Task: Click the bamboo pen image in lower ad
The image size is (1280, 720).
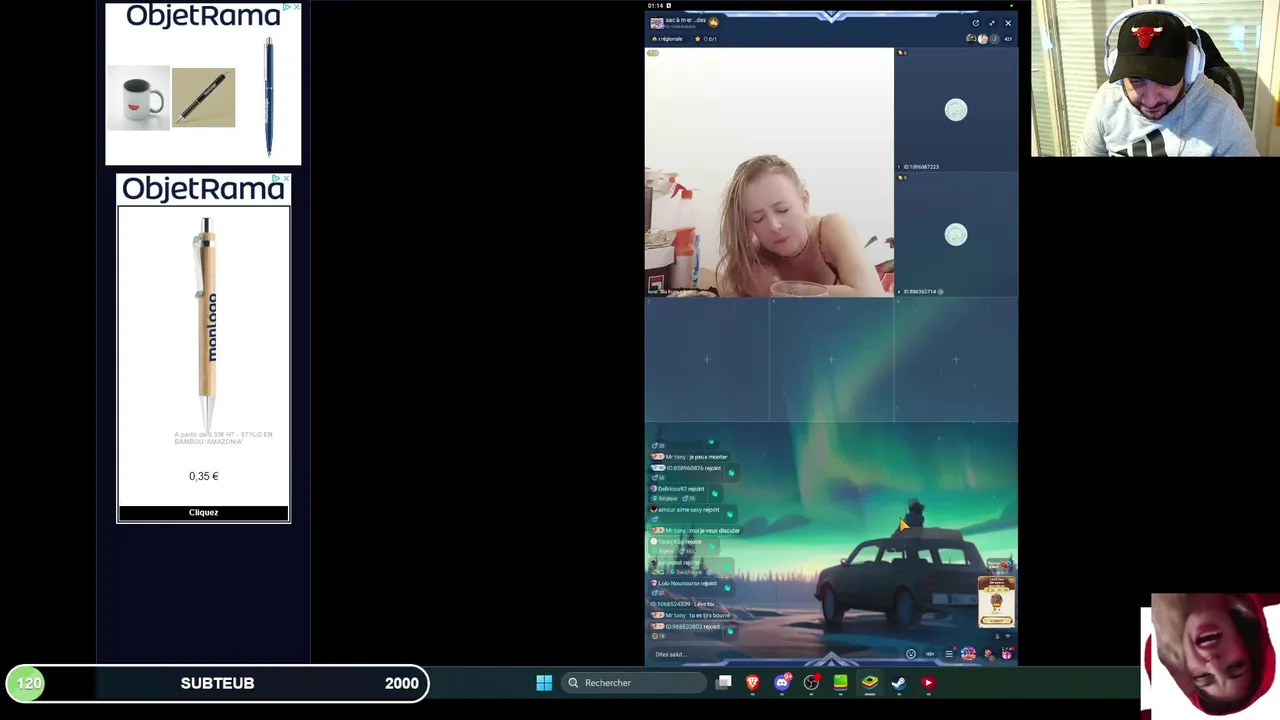Action: (207, 322)
